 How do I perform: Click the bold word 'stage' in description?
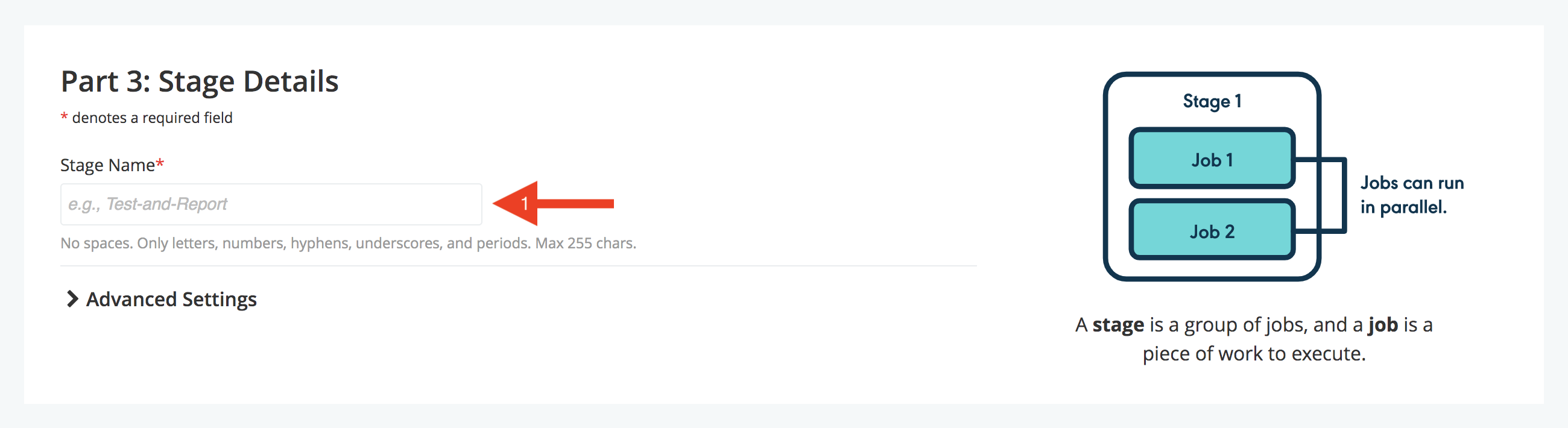click(x=1118, y=324)
